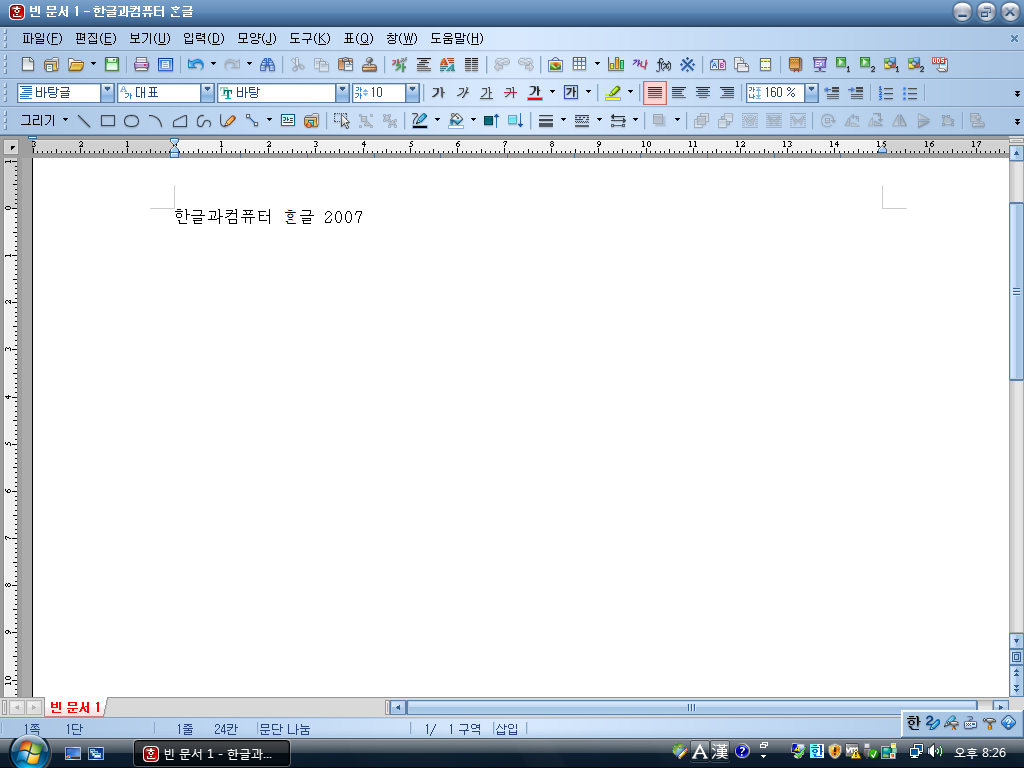Screen dimensions: 1024x768
Task: Open the formula editor fx icon
Action: [x=664, y=64]
